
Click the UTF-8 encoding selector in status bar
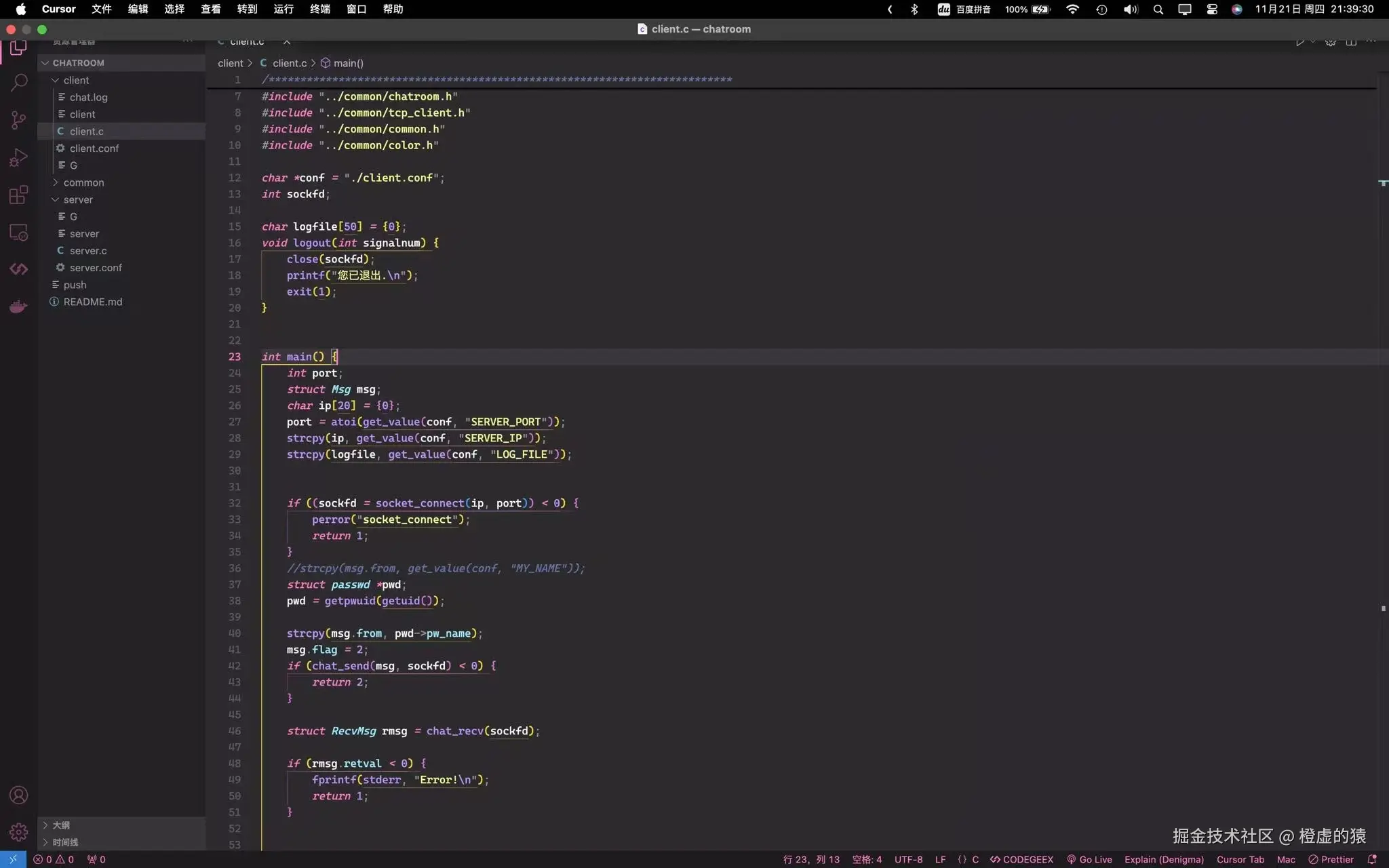click(x=908, y=859)
